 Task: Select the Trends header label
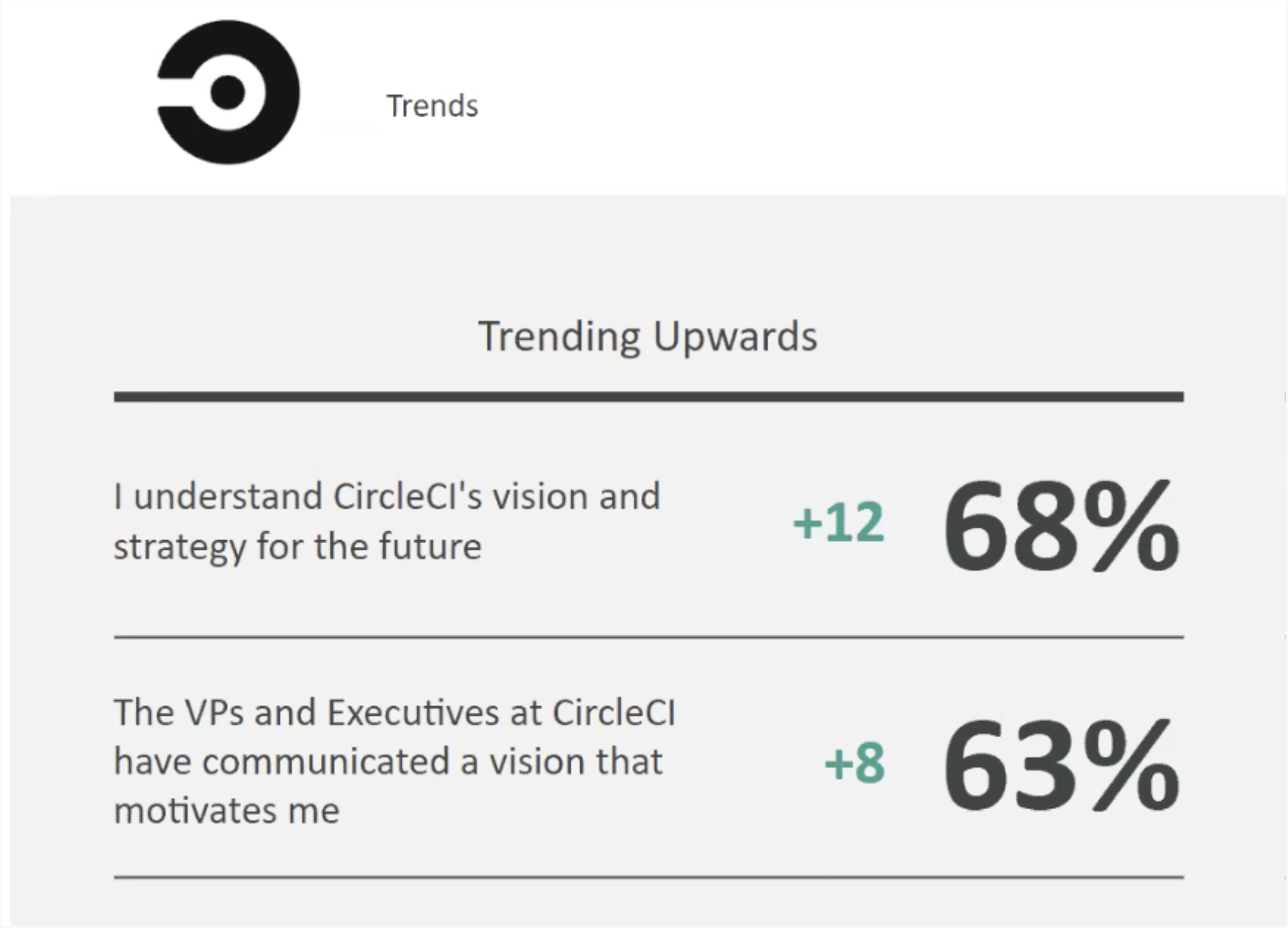click(432, 106)
